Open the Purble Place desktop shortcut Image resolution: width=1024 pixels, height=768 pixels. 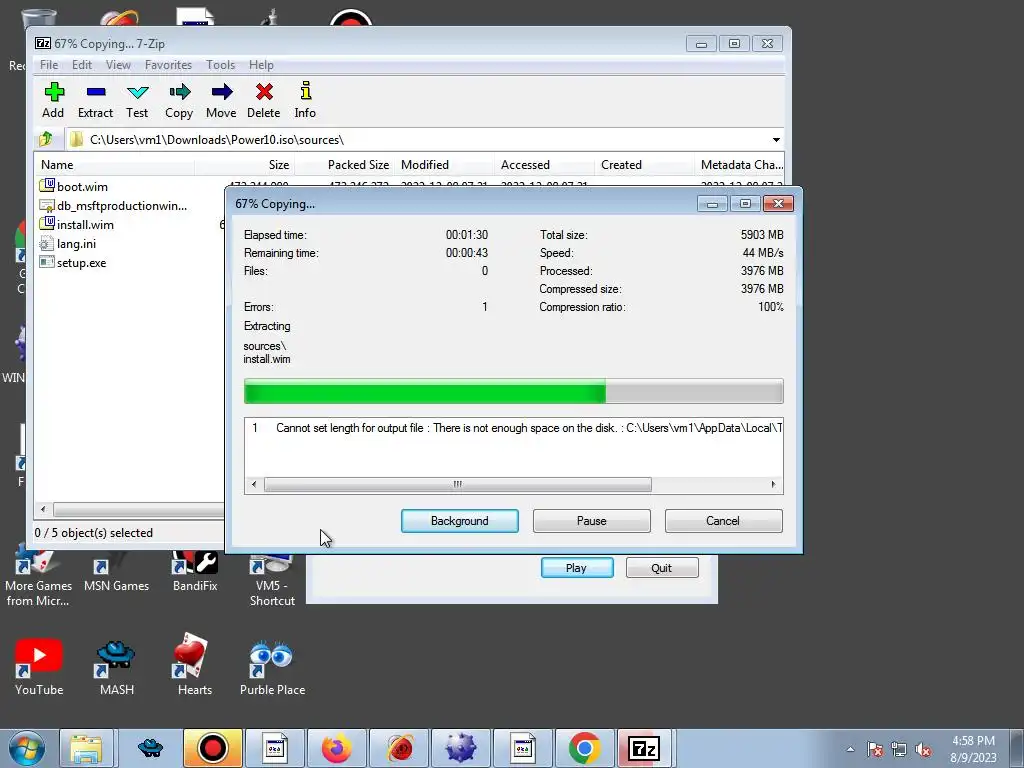(272, 665)
